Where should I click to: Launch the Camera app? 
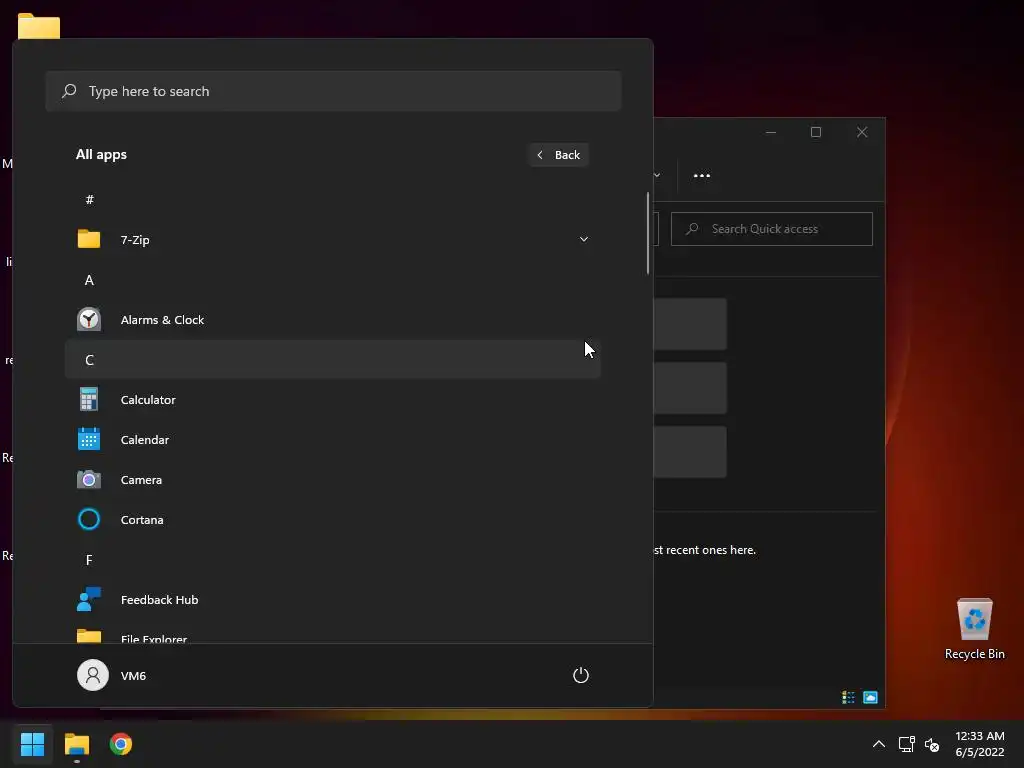click(x=332, y=479)
